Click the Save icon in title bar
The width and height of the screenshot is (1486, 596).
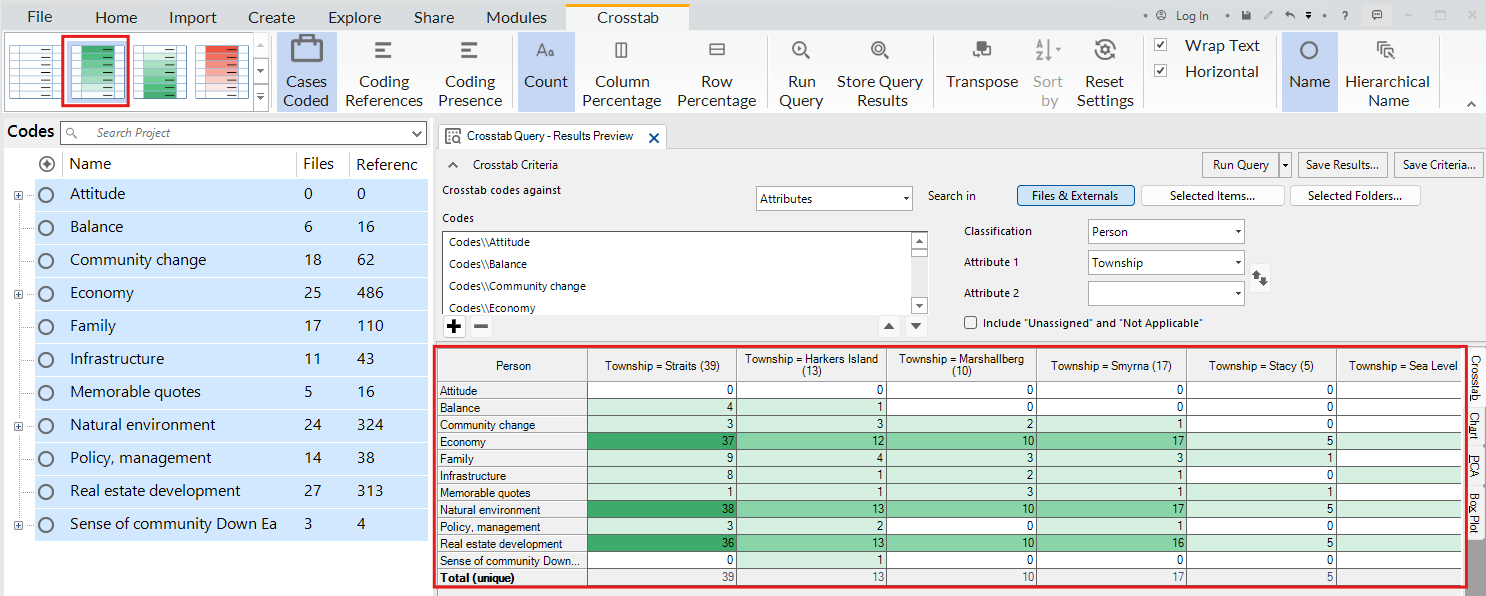click(1246, 16)
